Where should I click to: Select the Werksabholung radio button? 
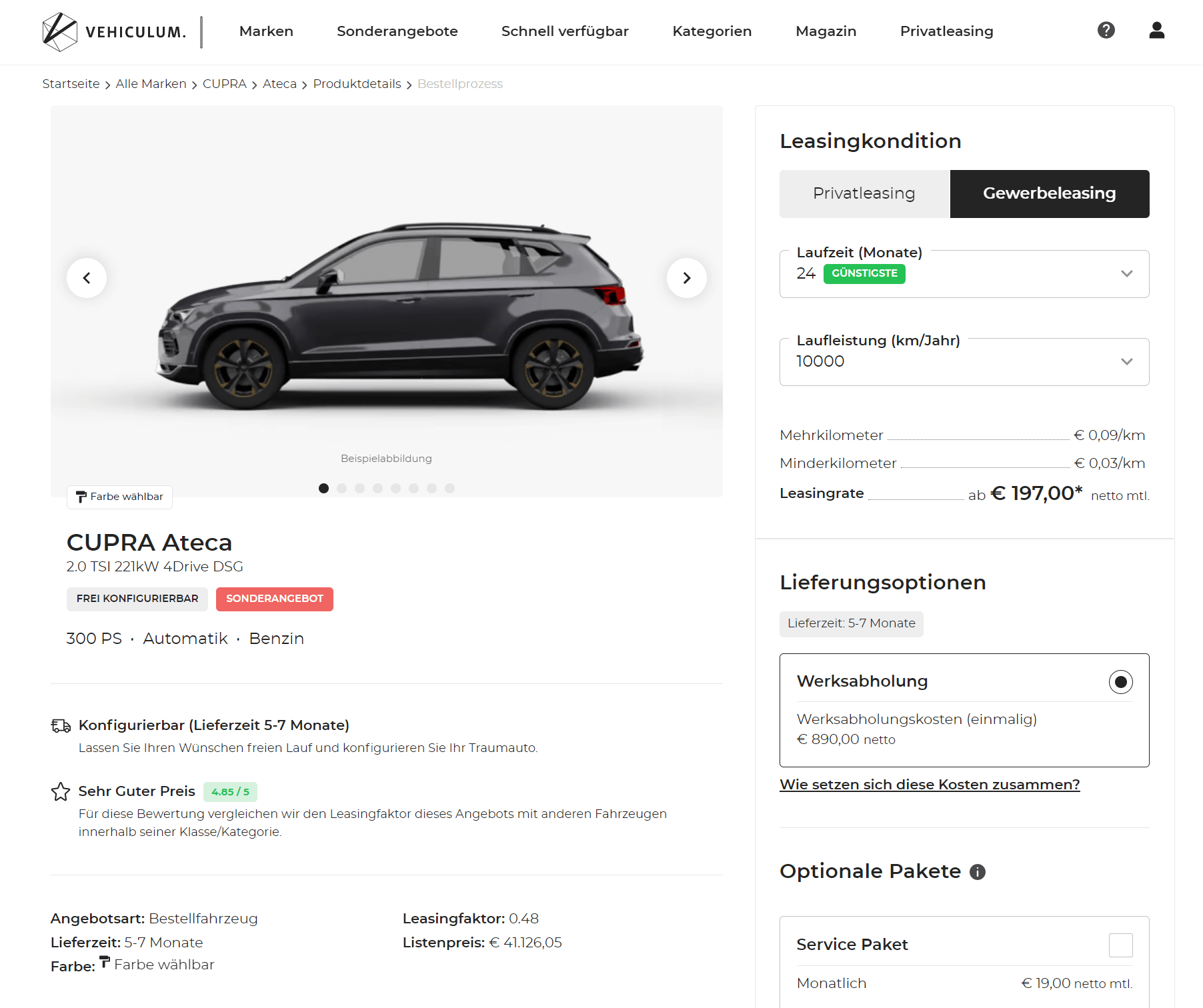(x=1121, y=682)
